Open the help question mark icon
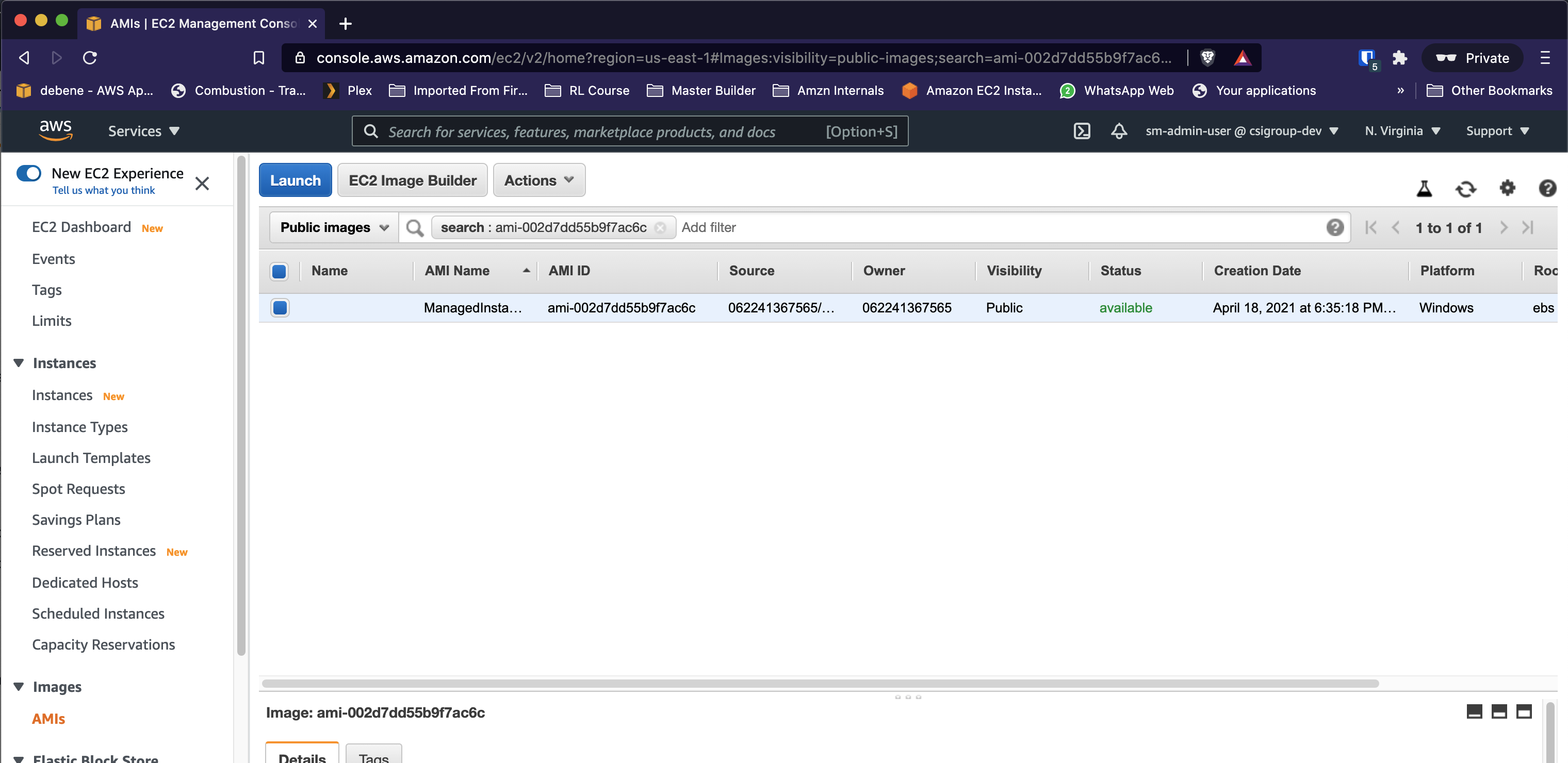This screenshot has height=763, width=1568. coord(1547,188)
